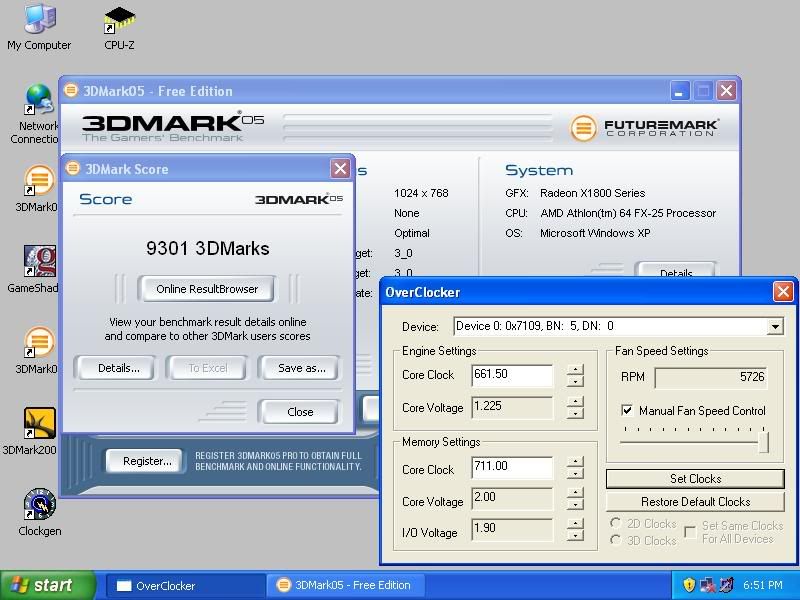This screenshot has width=800, height=600.
Task: Click the I/O Voltage field showing 1.90
Action: [x=512, y=529]
